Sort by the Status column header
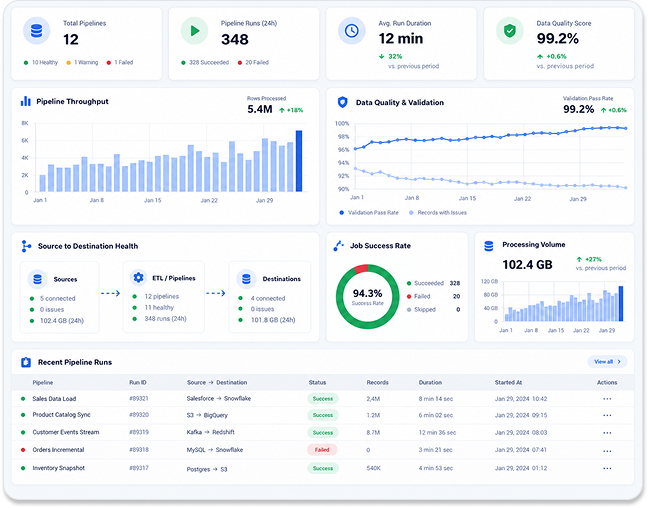 point(317,383)
